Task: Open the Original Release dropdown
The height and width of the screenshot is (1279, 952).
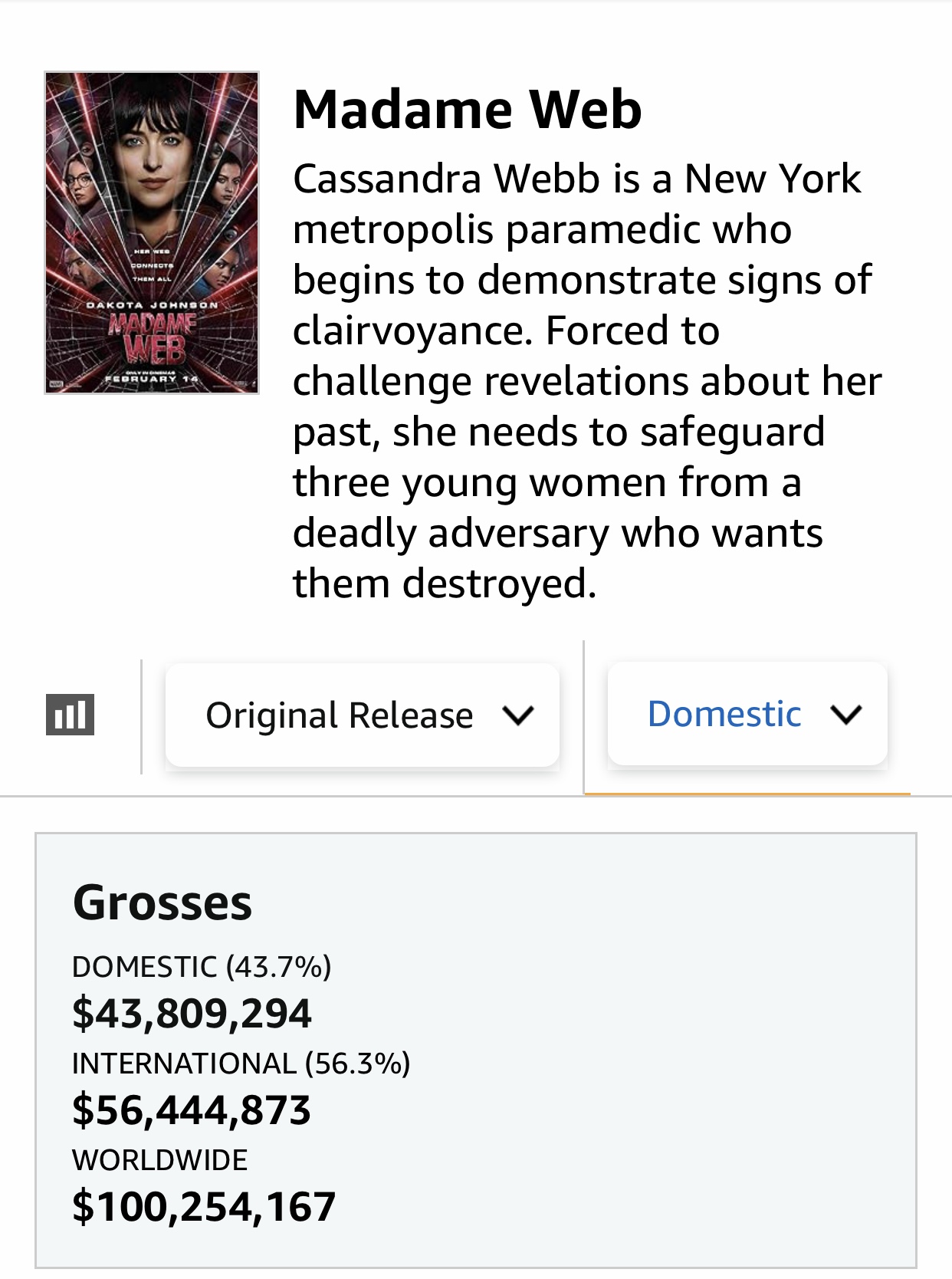Action: (363, 715)
